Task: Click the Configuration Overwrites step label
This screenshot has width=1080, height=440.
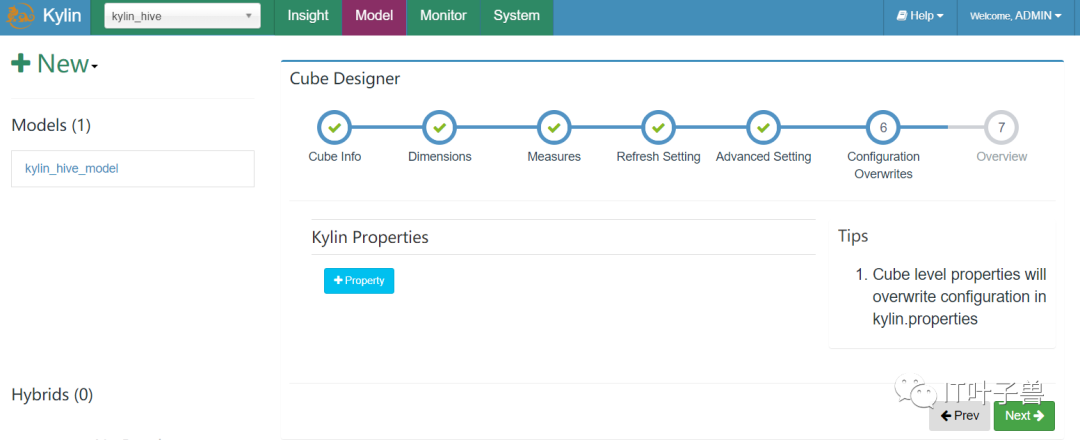Action: [x=883, y=165]
